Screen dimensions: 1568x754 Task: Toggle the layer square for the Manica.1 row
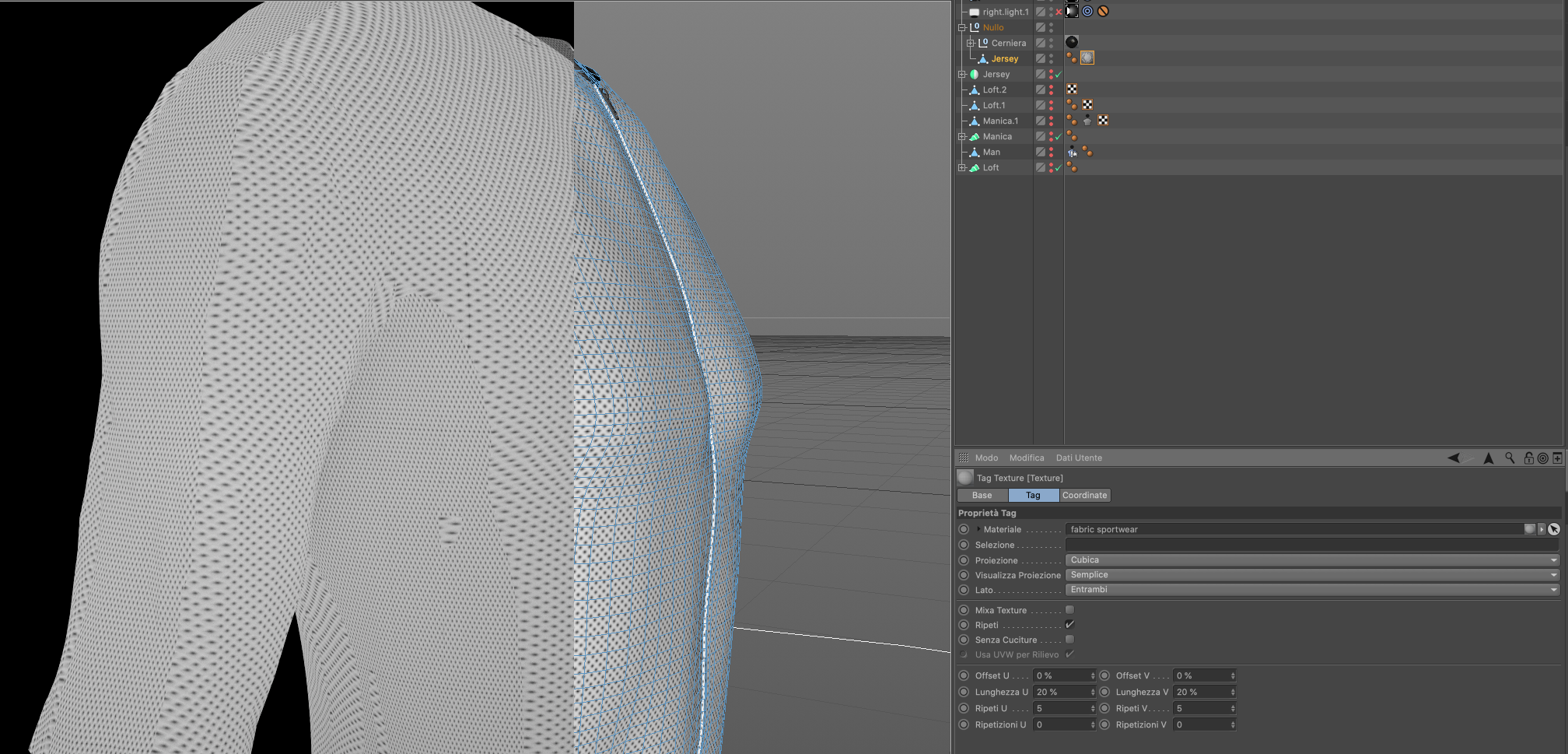tap(1040, 121)
